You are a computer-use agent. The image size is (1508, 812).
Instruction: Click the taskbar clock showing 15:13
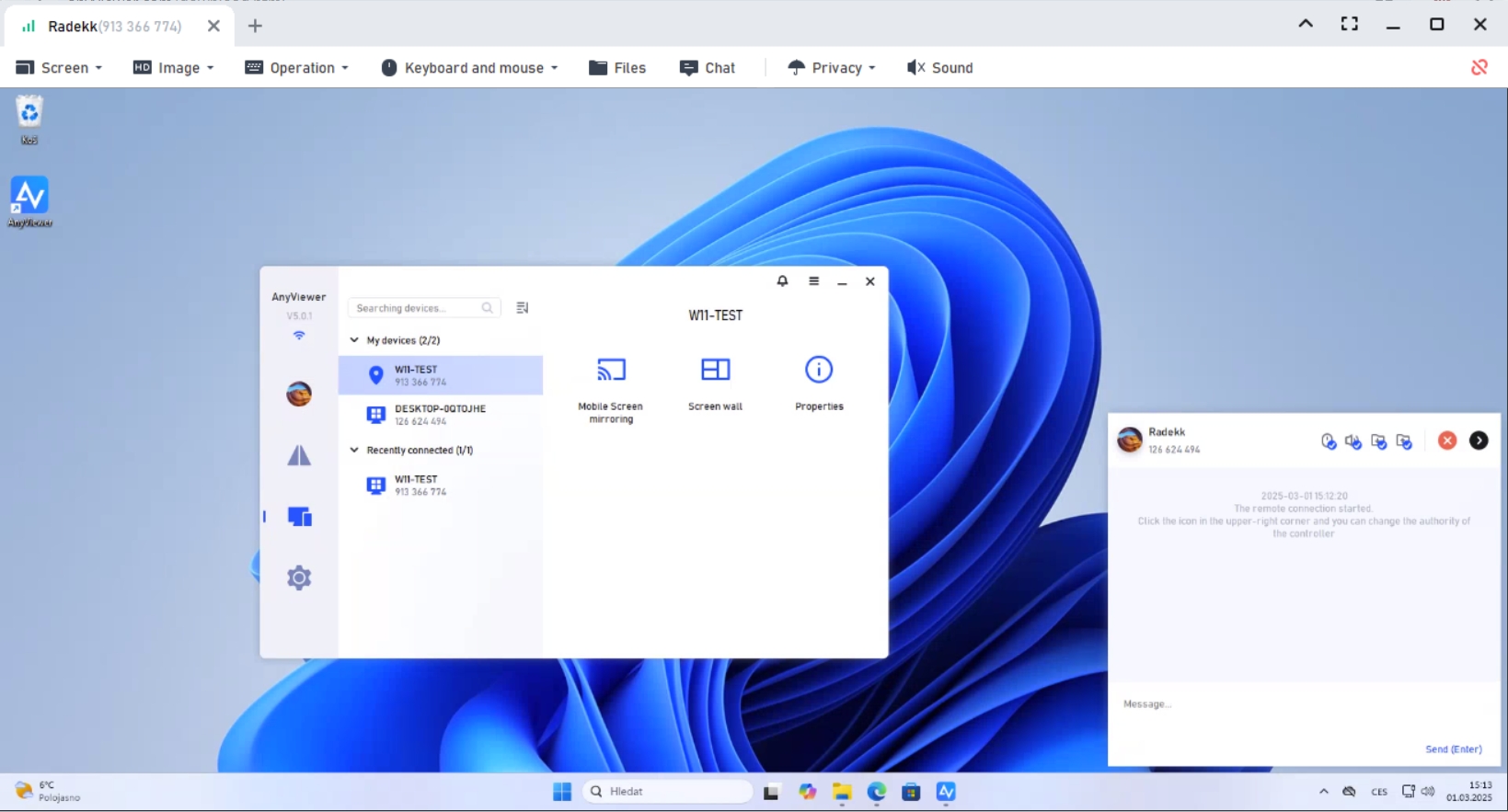point(1469,792)
